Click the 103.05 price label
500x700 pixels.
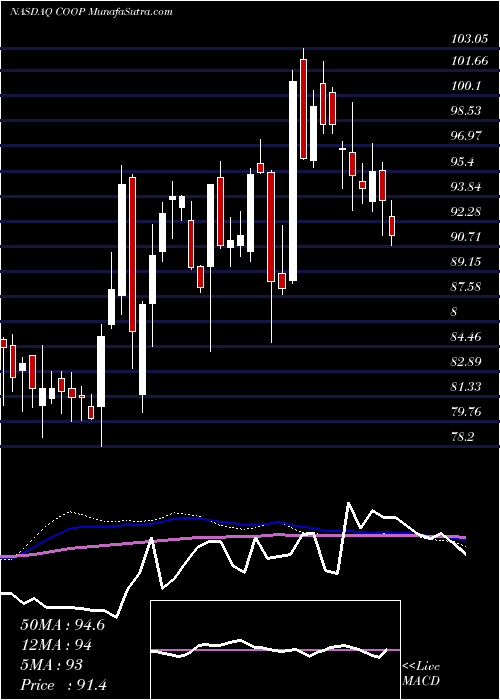click(469, 39)
